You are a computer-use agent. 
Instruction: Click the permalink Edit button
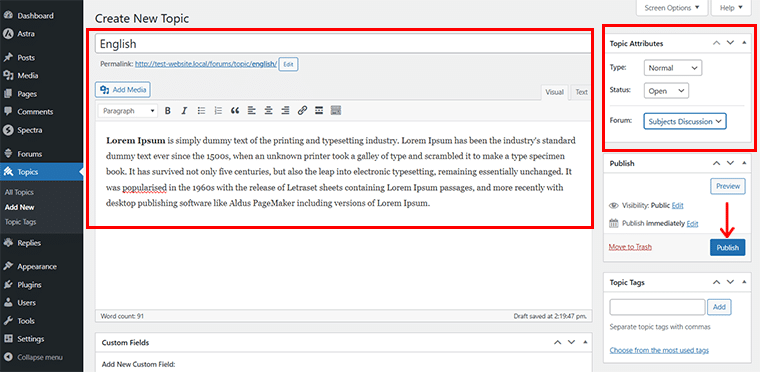288,64
